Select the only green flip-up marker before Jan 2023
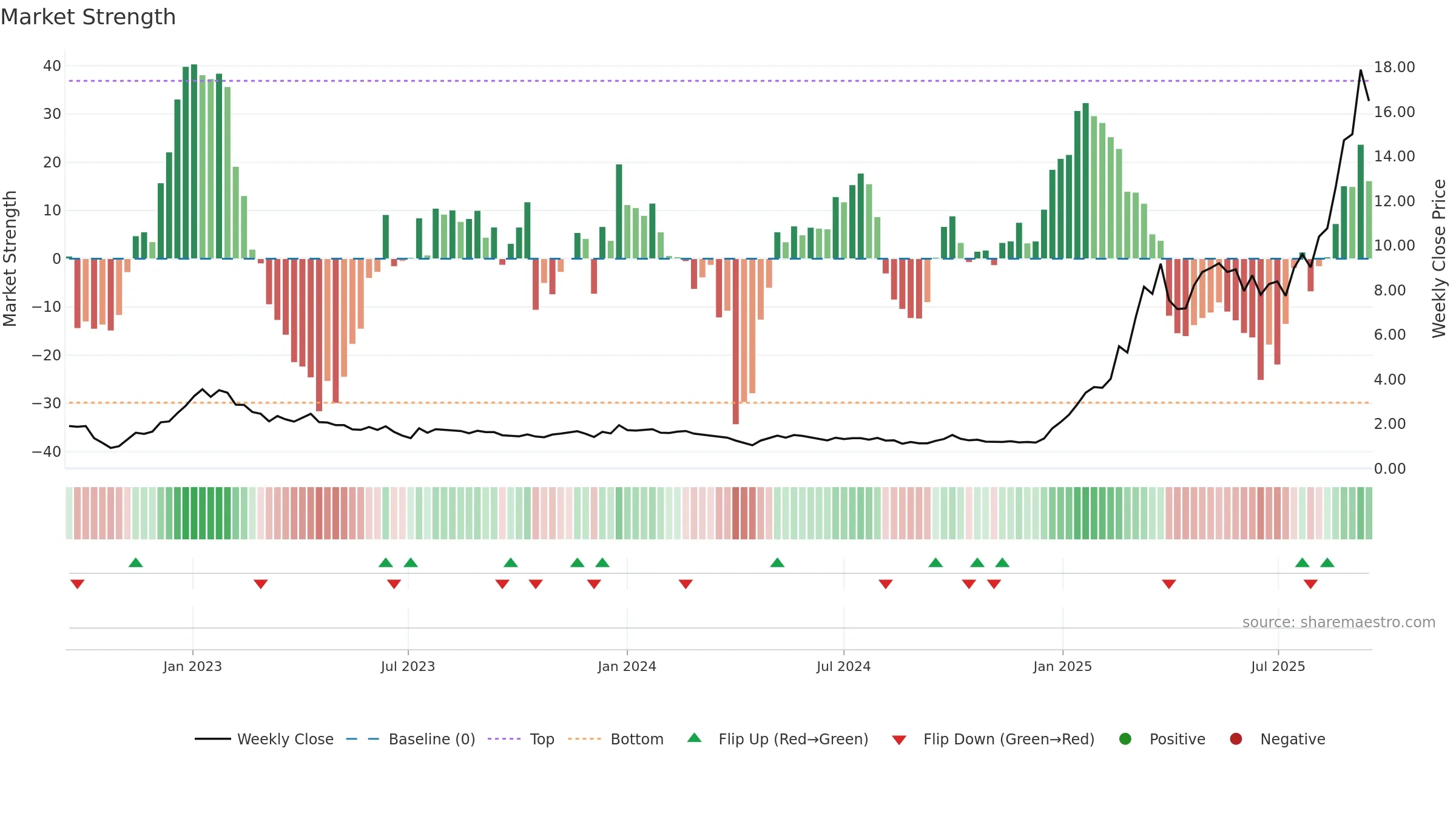This screenshot has width=1456, height=819. [136, 562]
